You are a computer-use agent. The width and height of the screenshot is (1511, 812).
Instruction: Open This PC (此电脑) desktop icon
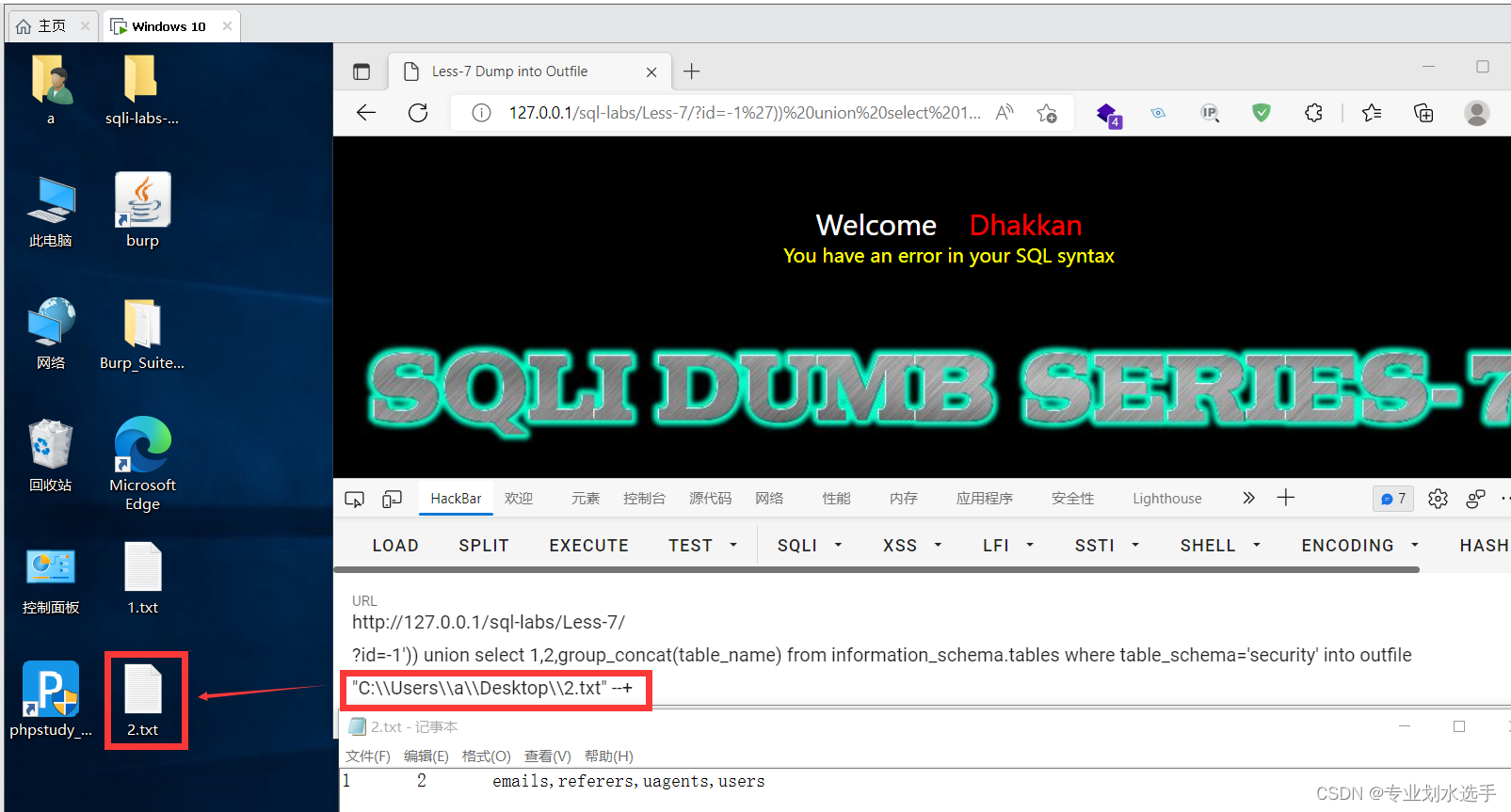point(51,211)
